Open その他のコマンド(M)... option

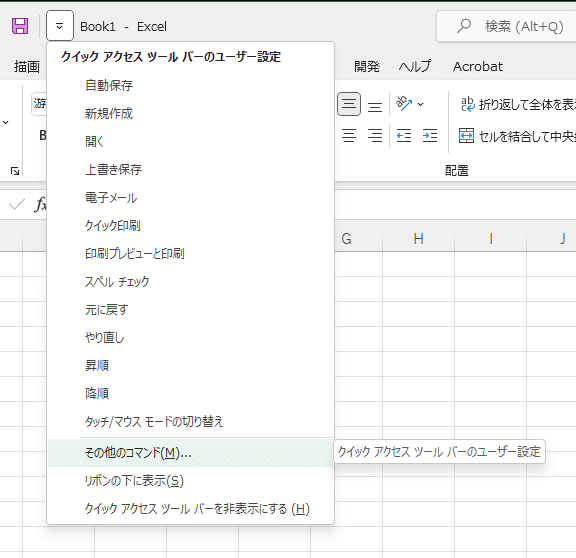click(x=191, y=453)
